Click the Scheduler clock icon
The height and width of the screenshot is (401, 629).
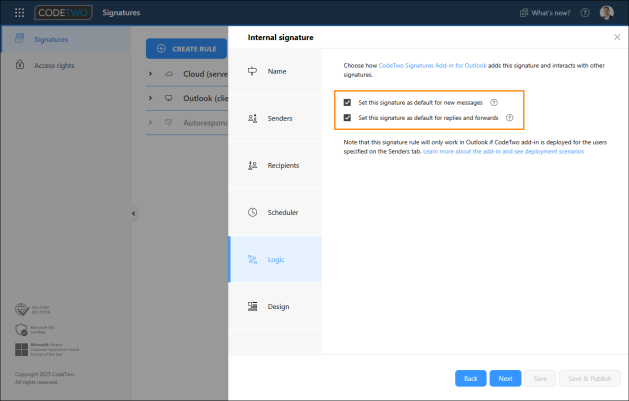pyautogui.click(x=252, y=212)
